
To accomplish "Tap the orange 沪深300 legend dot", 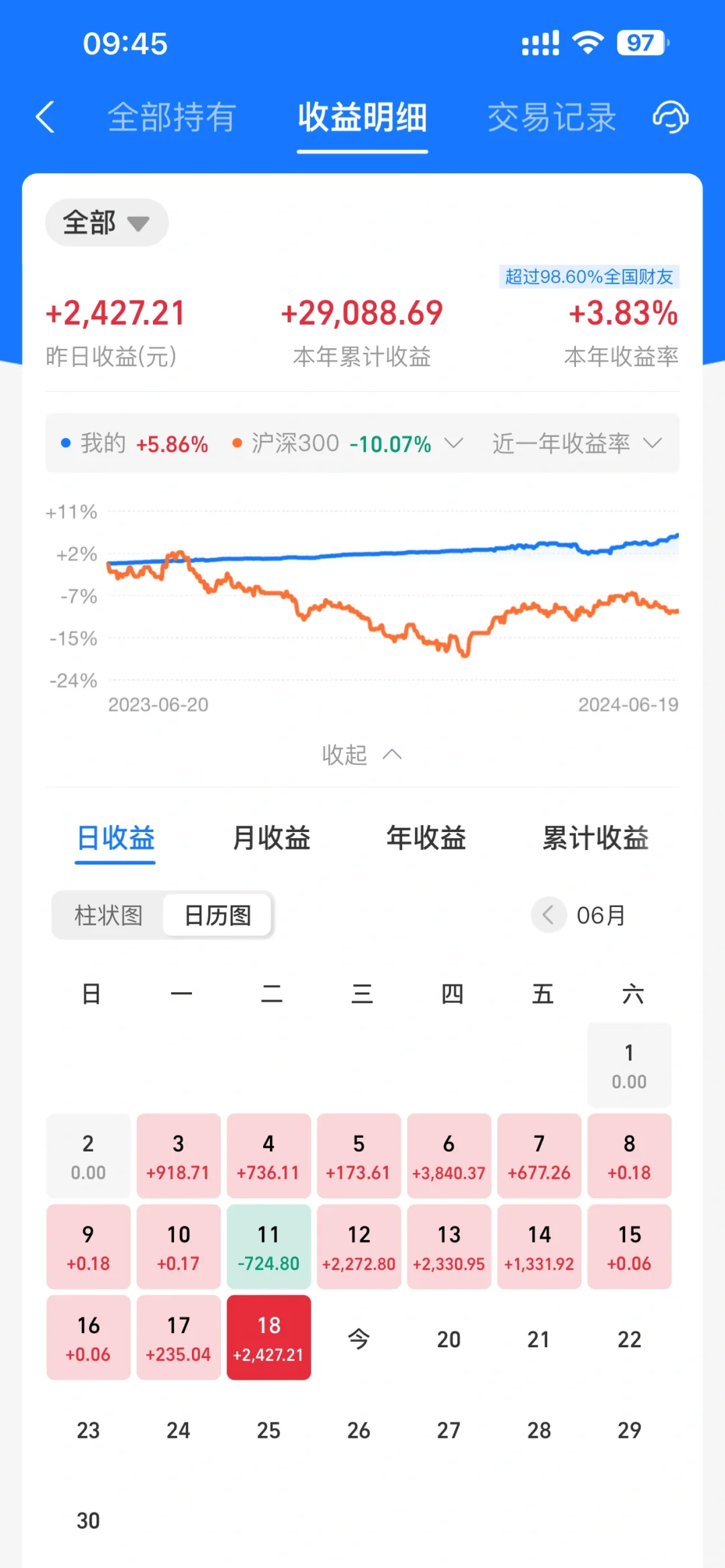I will tap(236, 443).
